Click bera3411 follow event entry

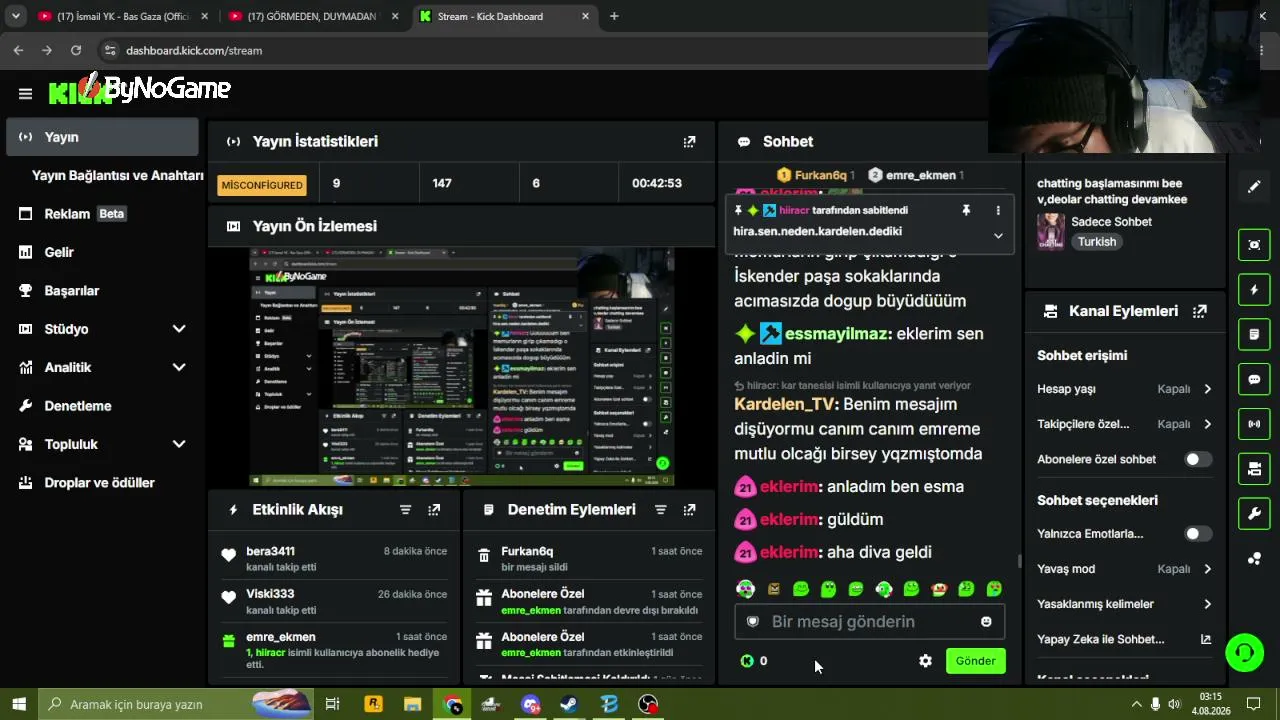click(x=335, y=559)
